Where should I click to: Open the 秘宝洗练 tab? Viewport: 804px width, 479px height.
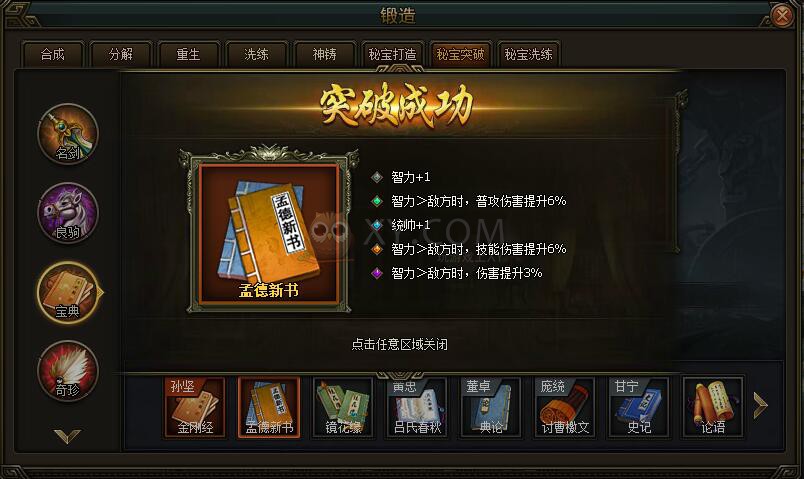pos(528,54)
